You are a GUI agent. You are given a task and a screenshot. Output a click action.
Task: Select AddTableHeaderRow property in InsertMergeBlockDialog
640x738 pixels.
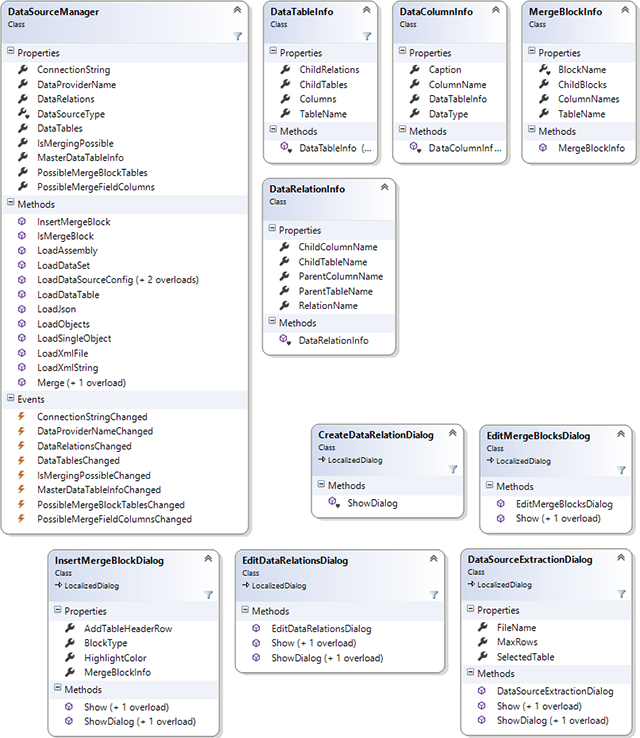[128, 628]
